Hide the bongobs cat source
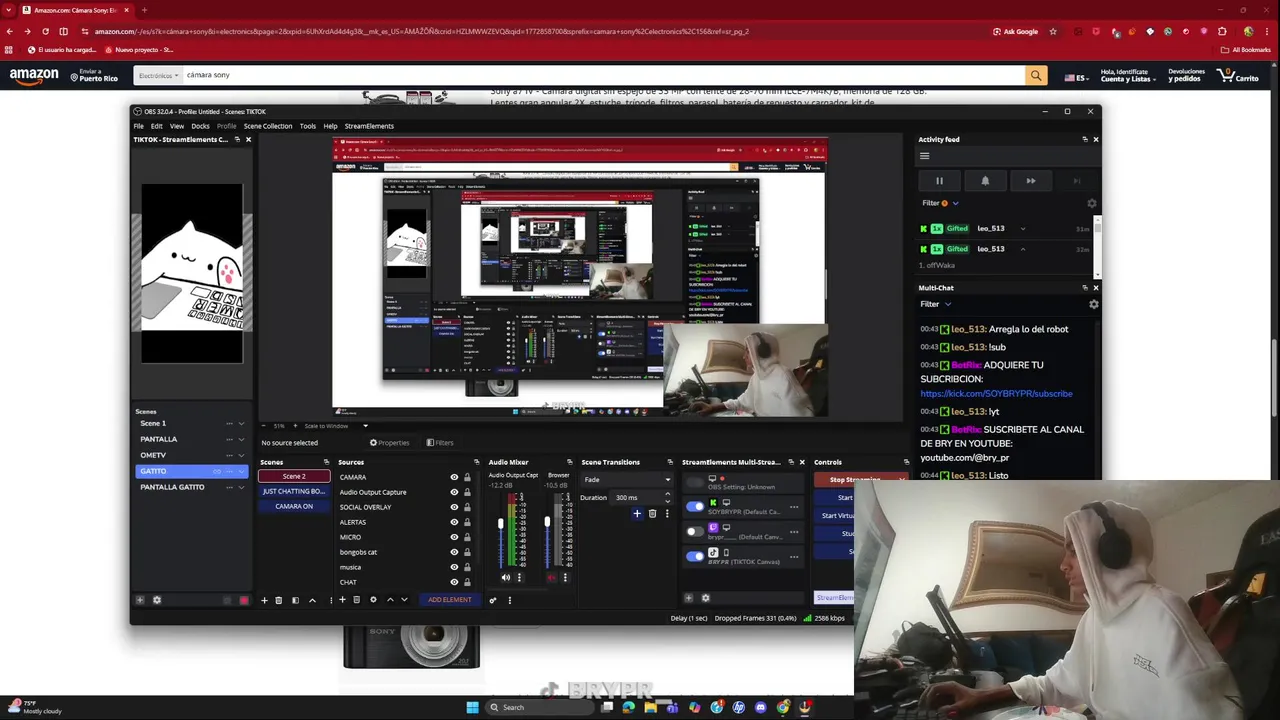 pyautogui.click(x=454, y=552)
